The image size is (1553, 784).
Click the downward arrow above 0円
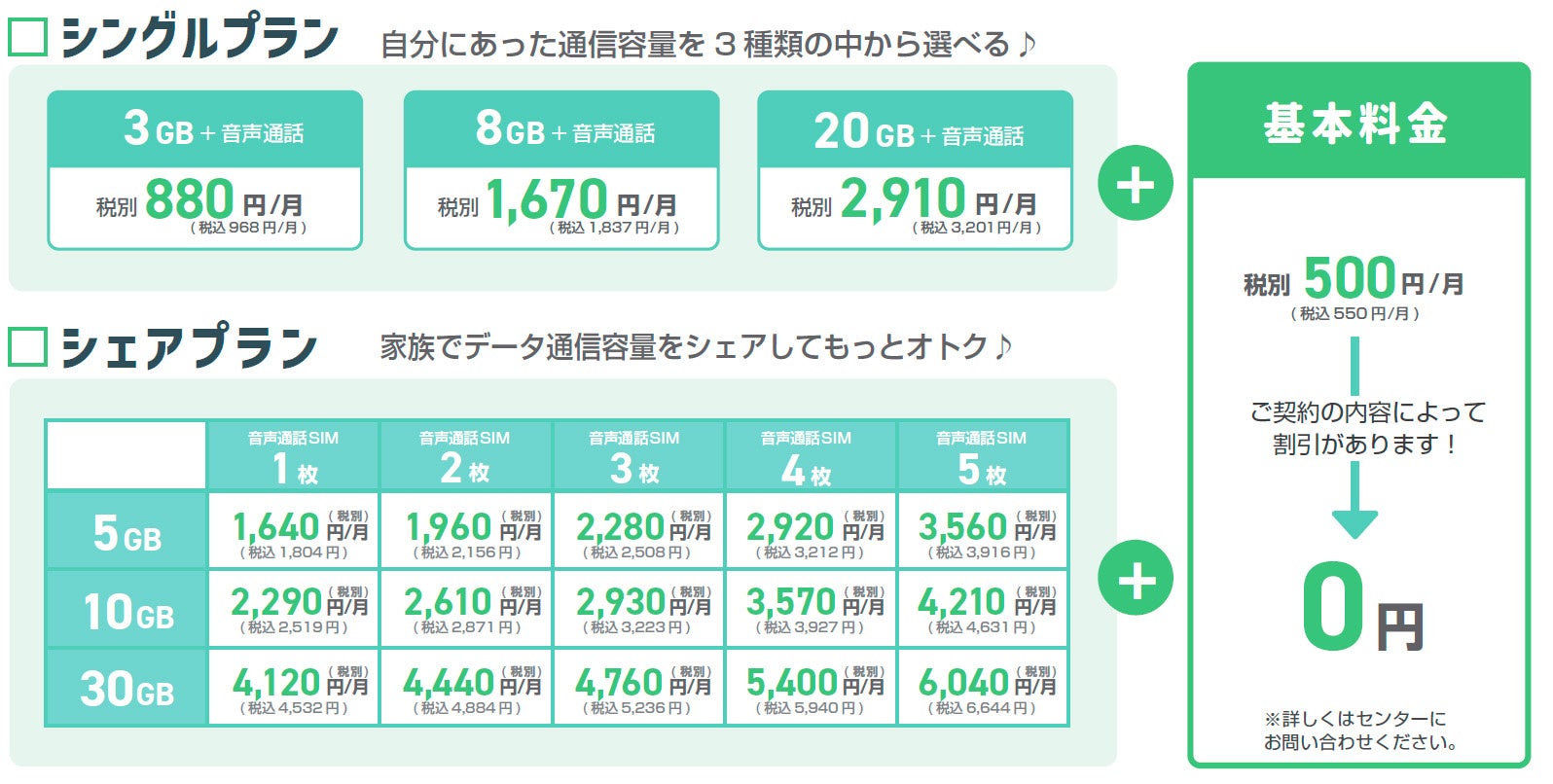pyautogui.click(x=1354, y=504)
